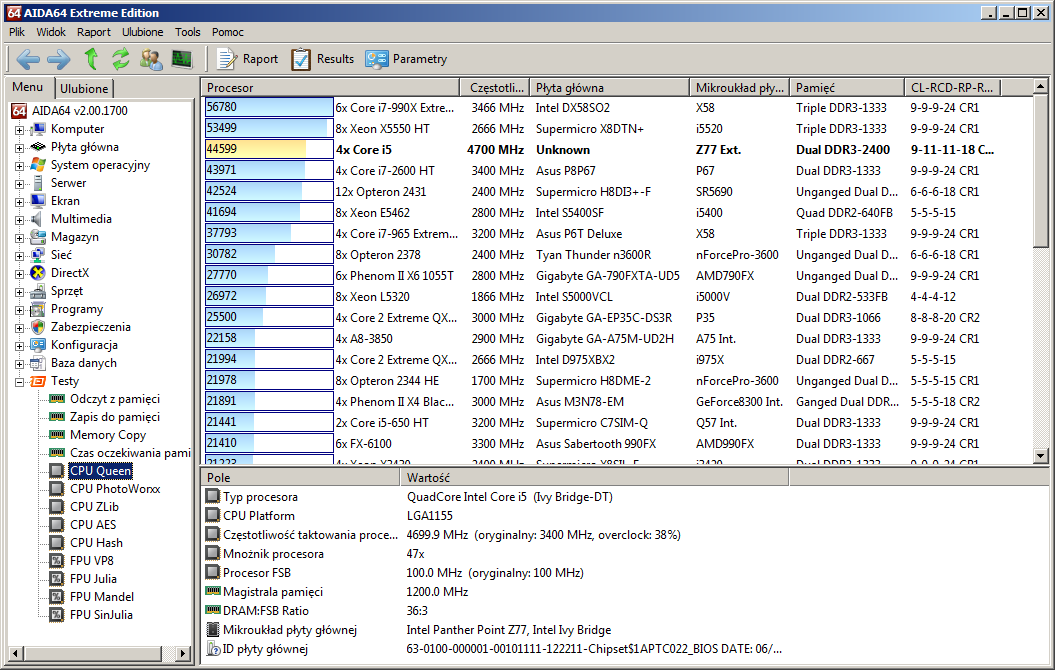Expand the Płyta główna tree node
Screen dimensions: 1055x670
[x=20, y=148]
